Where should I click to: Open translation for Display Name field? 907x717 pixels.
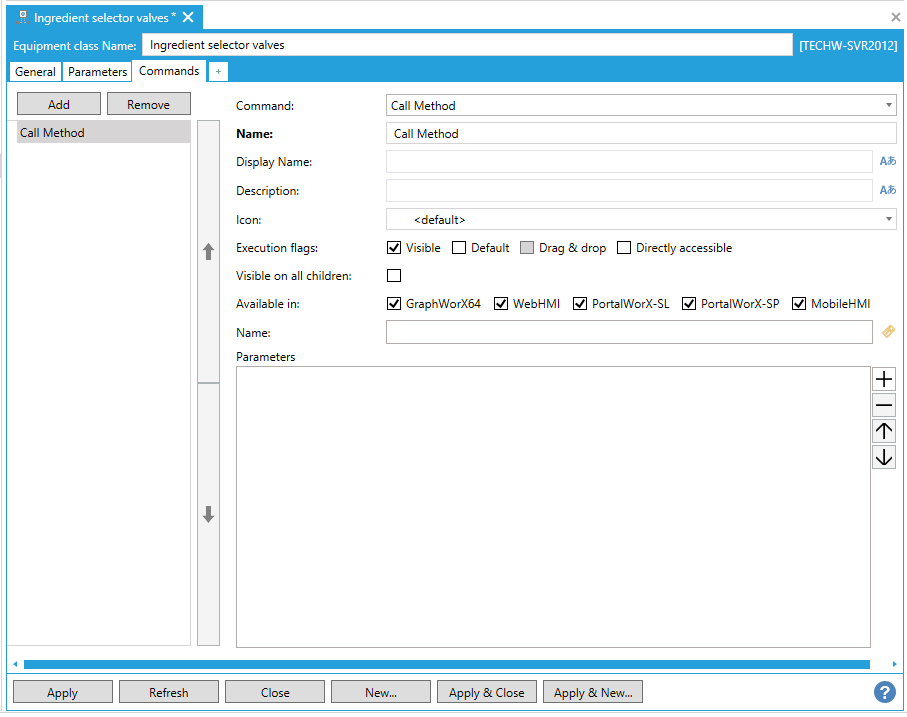tap(887, 161)
